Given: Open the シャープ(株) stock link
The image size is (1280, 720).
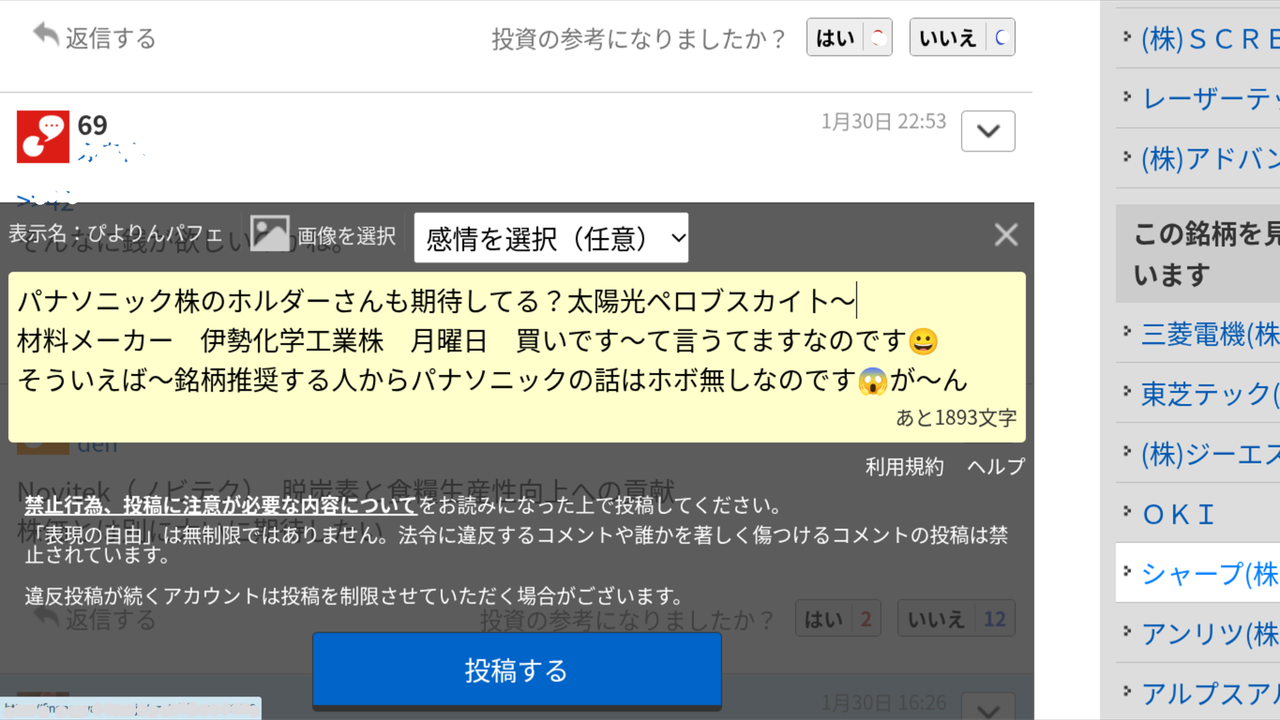Looking at the screenshot, I should click(x=1210, y=573).
